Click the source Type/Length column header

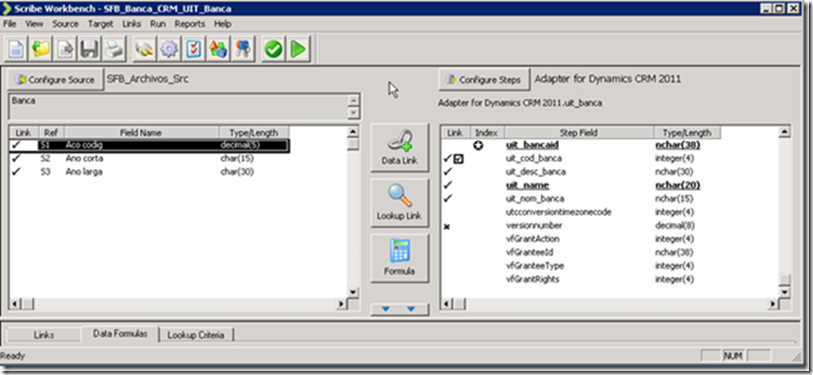[254, 133]
